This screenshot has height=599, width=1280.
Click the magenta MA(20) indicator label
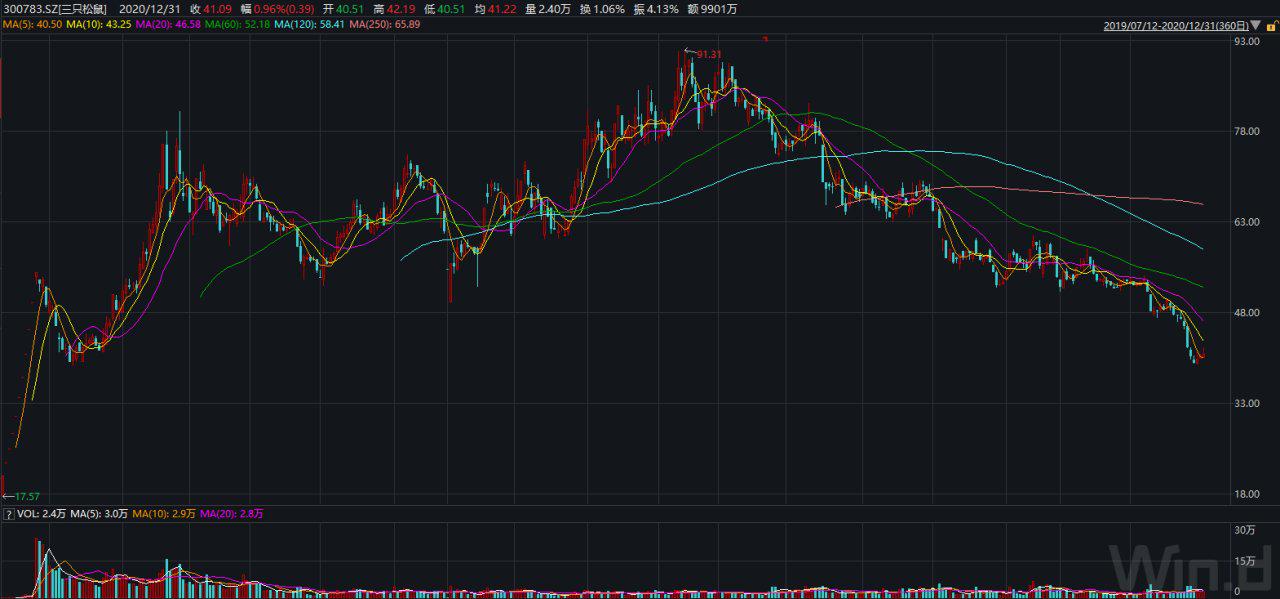tap(173, 23)
